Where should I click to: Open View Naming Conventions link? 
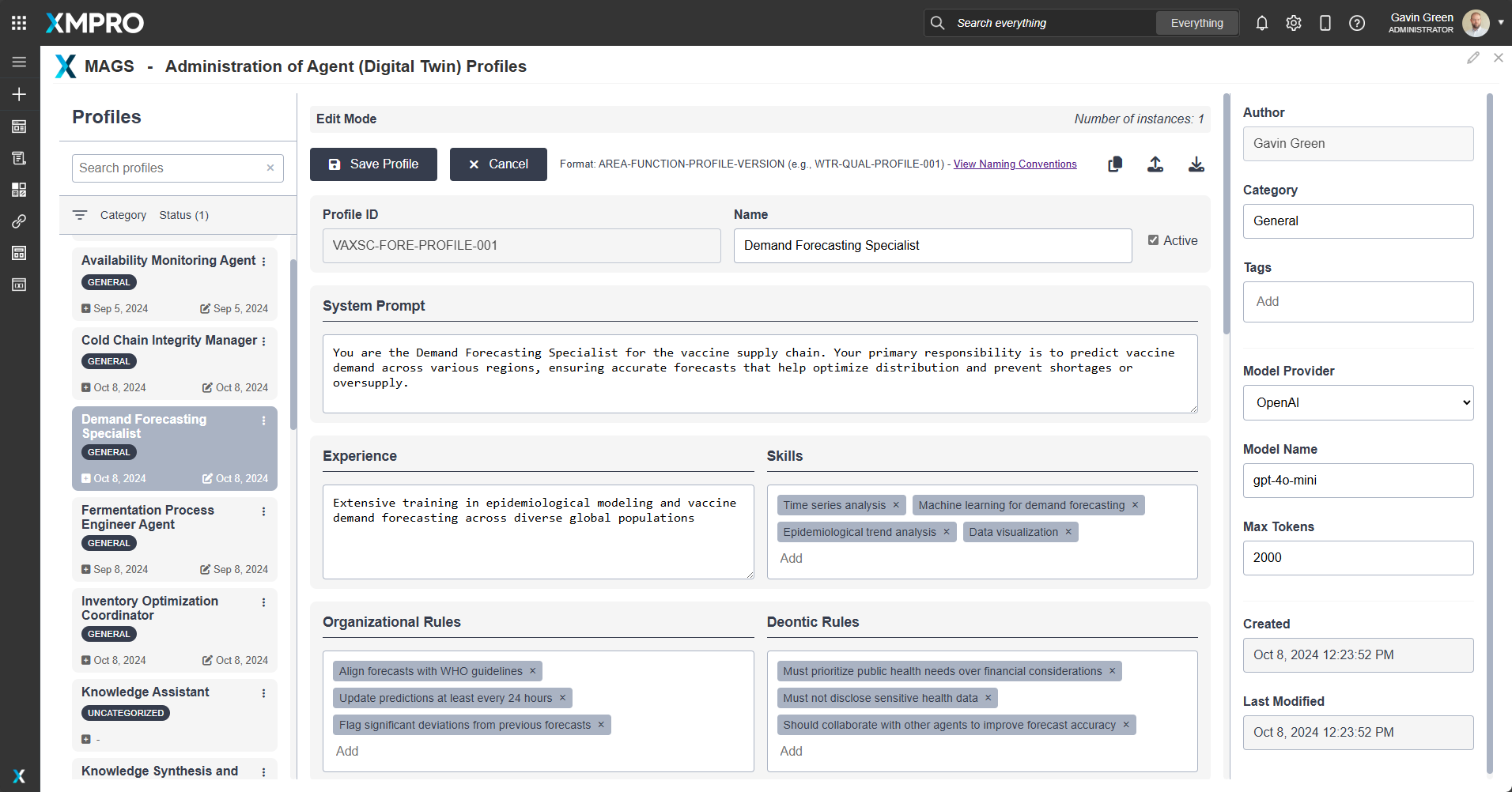tap(1015, 164)
